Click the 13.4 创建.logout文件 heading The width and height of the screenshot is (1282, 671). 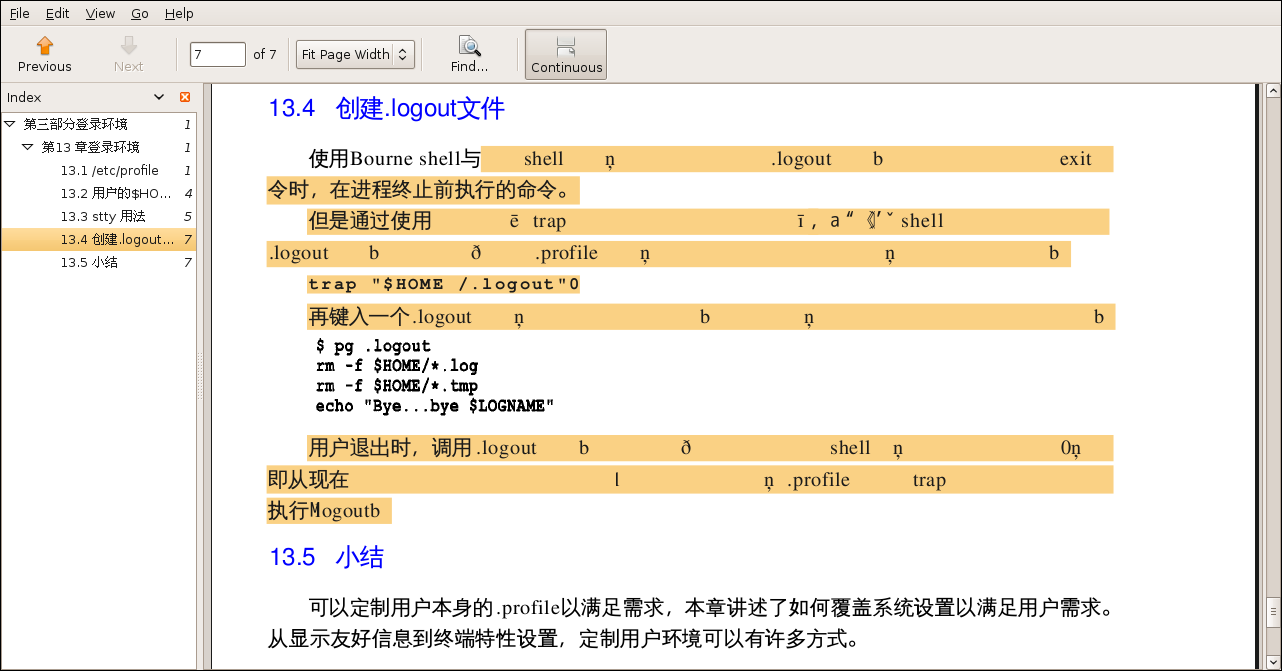pos(387,109)
